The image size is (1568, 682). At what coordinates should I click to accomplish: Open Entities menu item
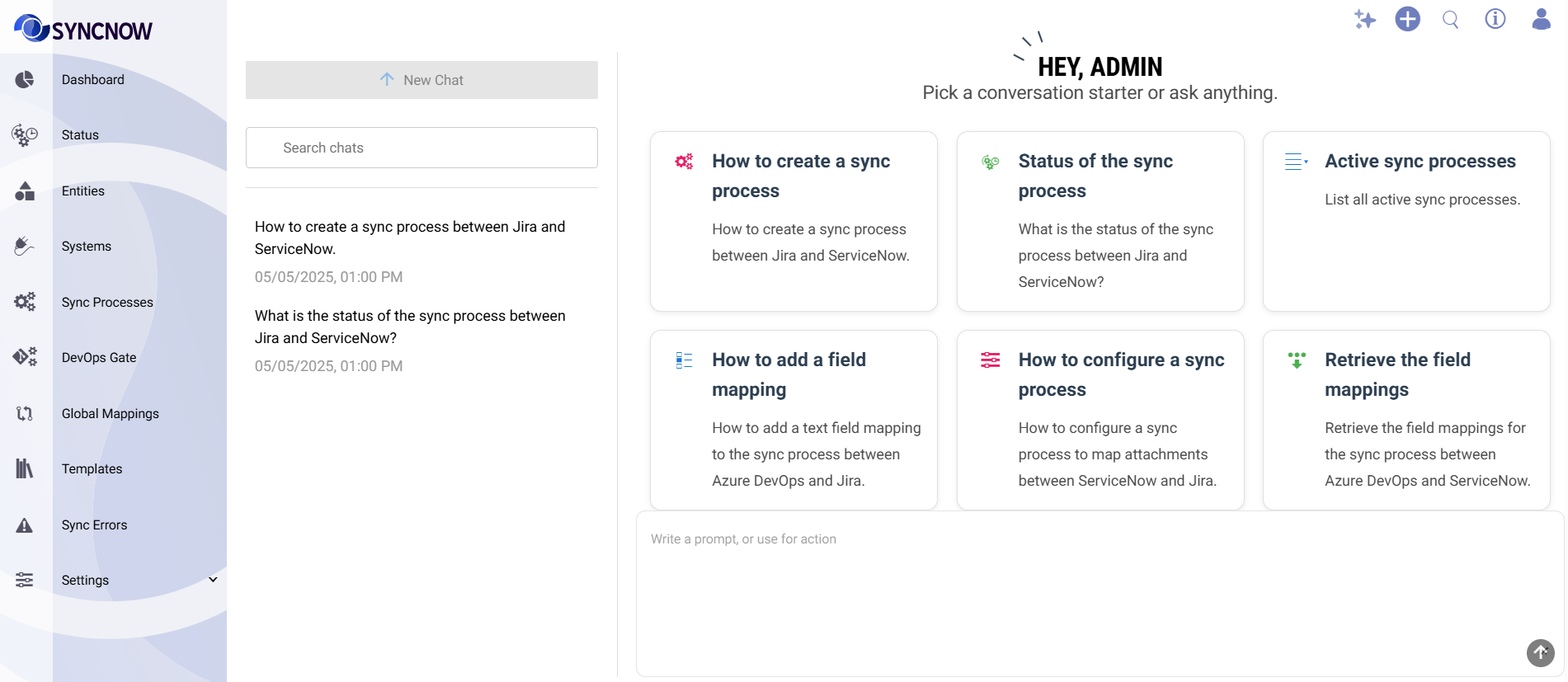pyautogui.click(x=83, y=190)
